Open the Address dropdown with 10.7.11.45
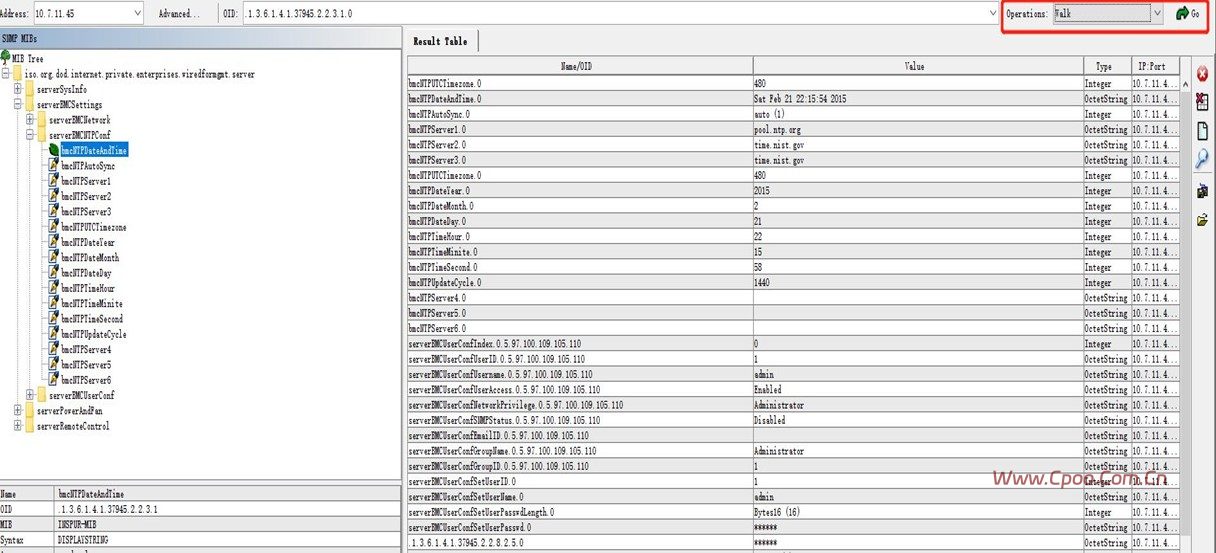This screenshot has width=1216, height=553. coord(137,14)
